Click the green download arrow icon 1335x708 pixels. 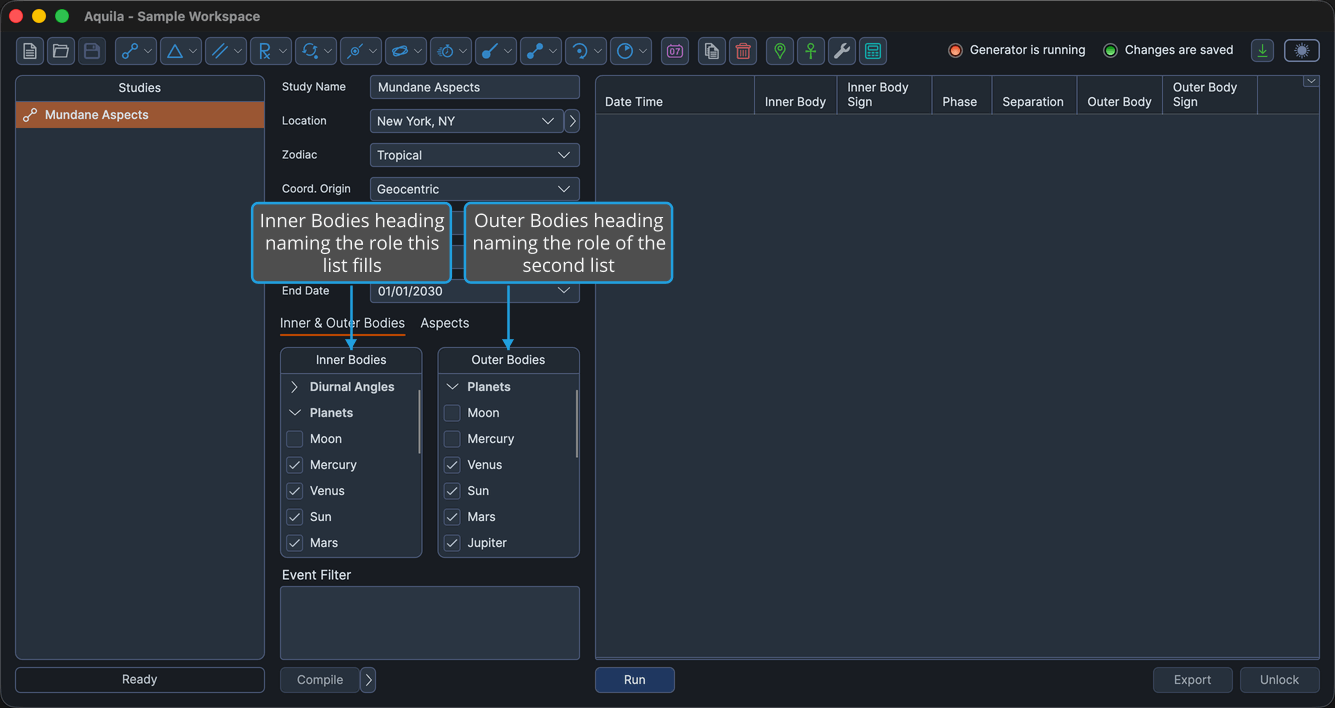(x=1263, y=51)
